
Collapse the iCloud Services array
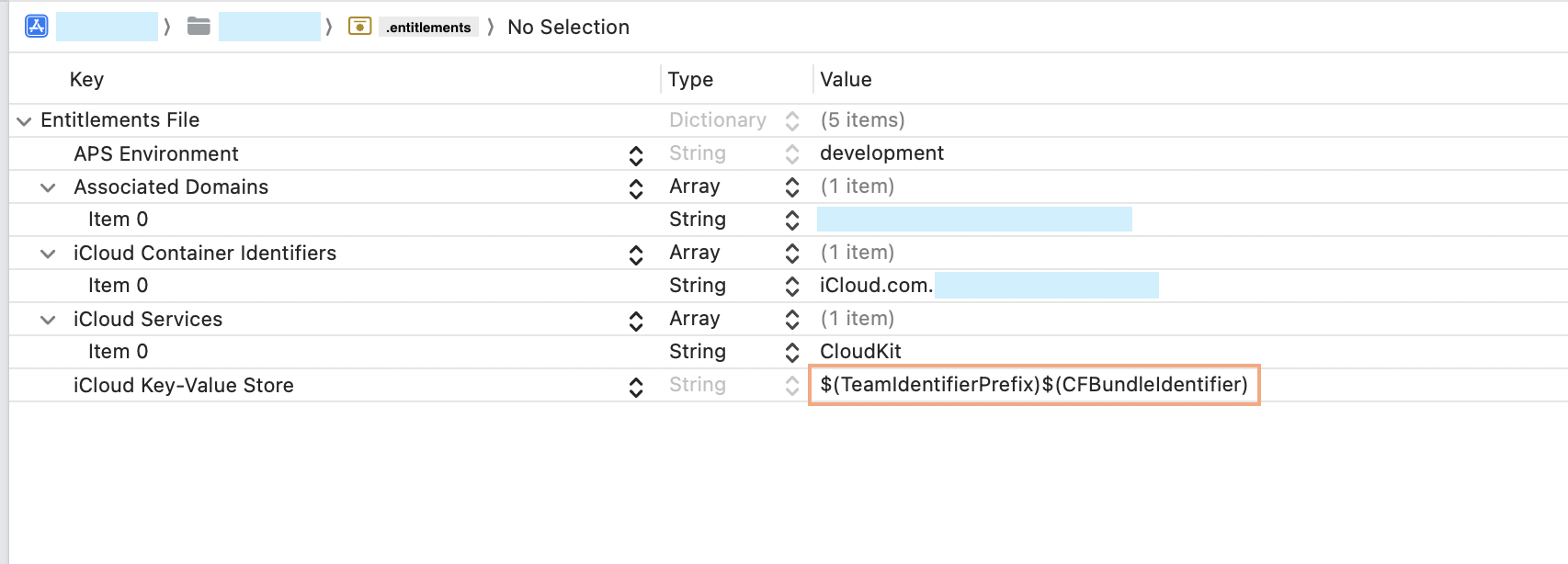point(48,320)
